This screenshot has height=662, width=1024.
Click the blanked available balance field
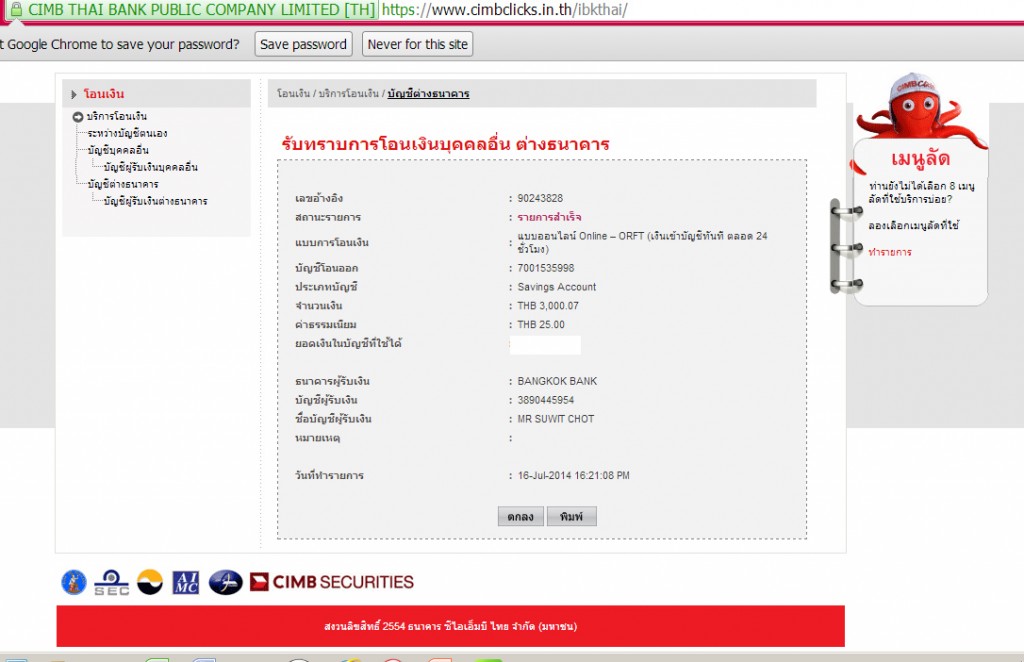click(x=545, y=345)
